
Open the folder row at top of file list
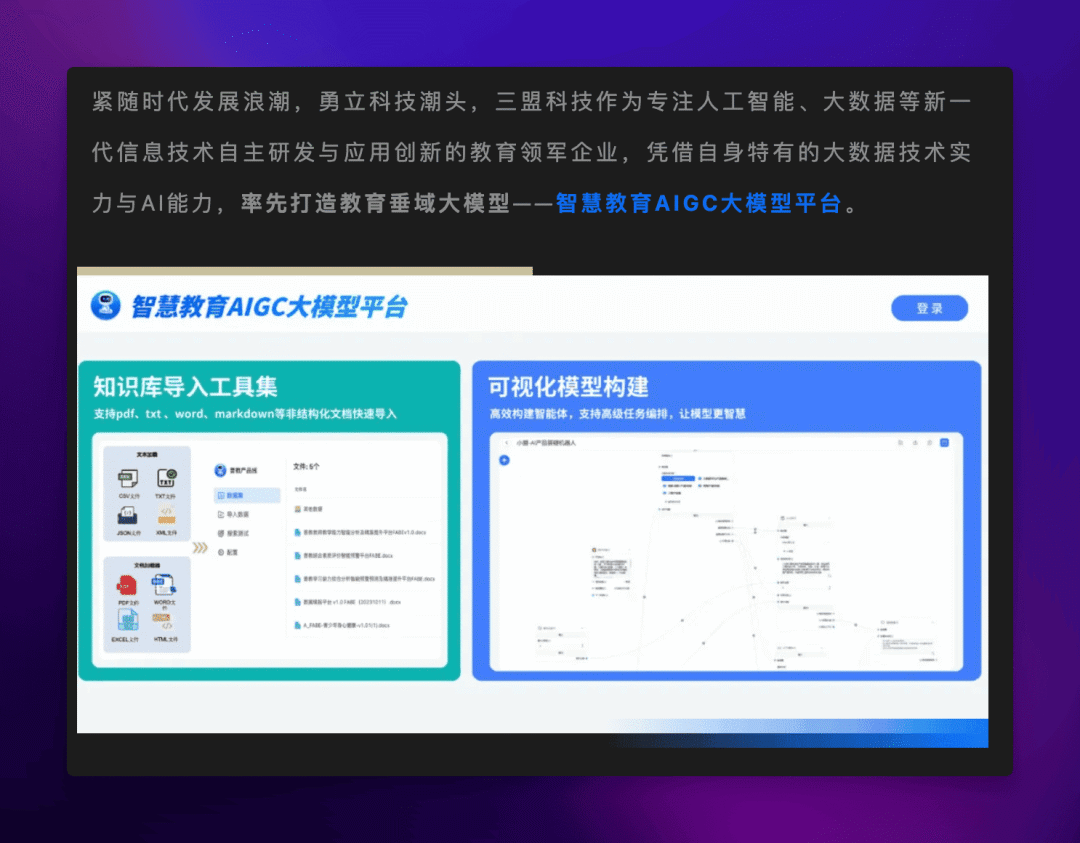pyautogui.click(x=365, y=509)
